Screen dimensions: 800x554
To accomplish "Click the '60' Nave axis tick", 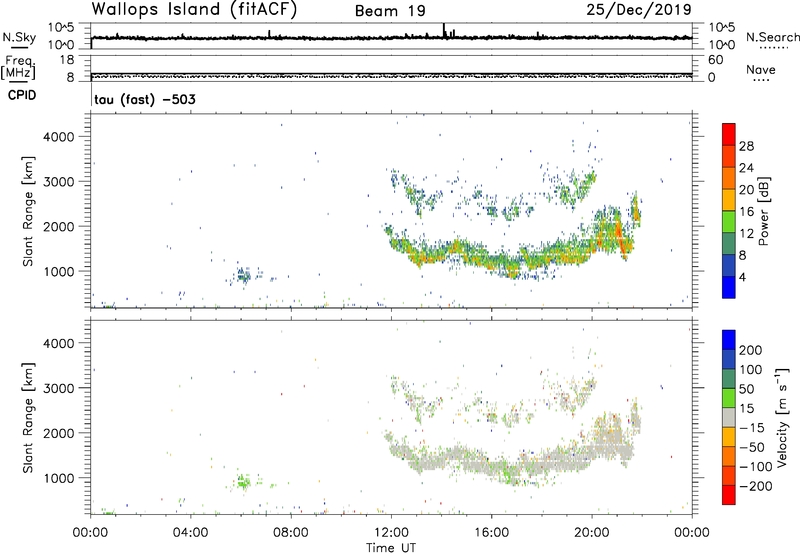I will click(715, 60).
